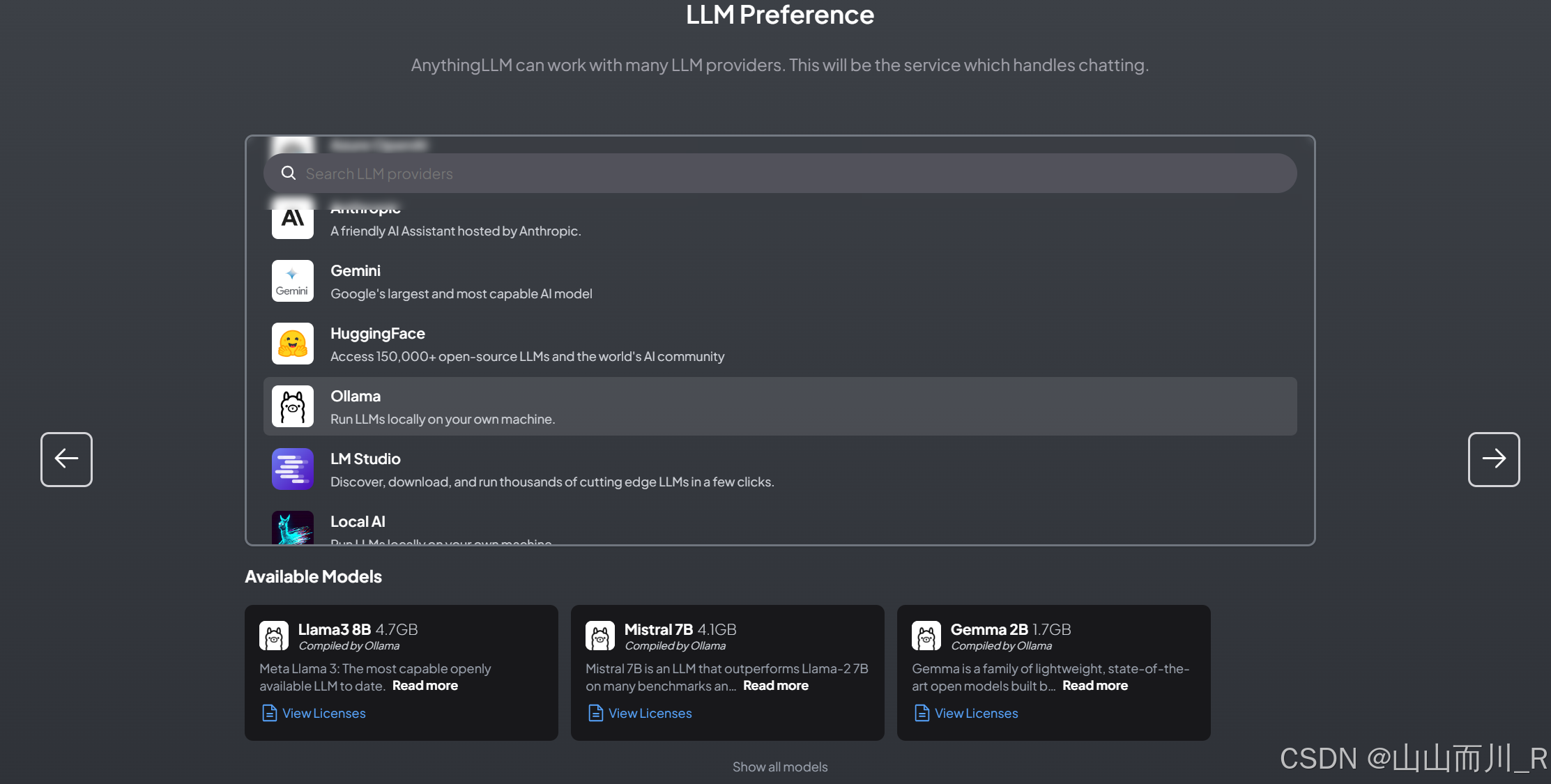Image resolution: width=1551 pixels, height=784 pixels.
Task: Click the Anthropic provider logo icon
Action: 292,220
